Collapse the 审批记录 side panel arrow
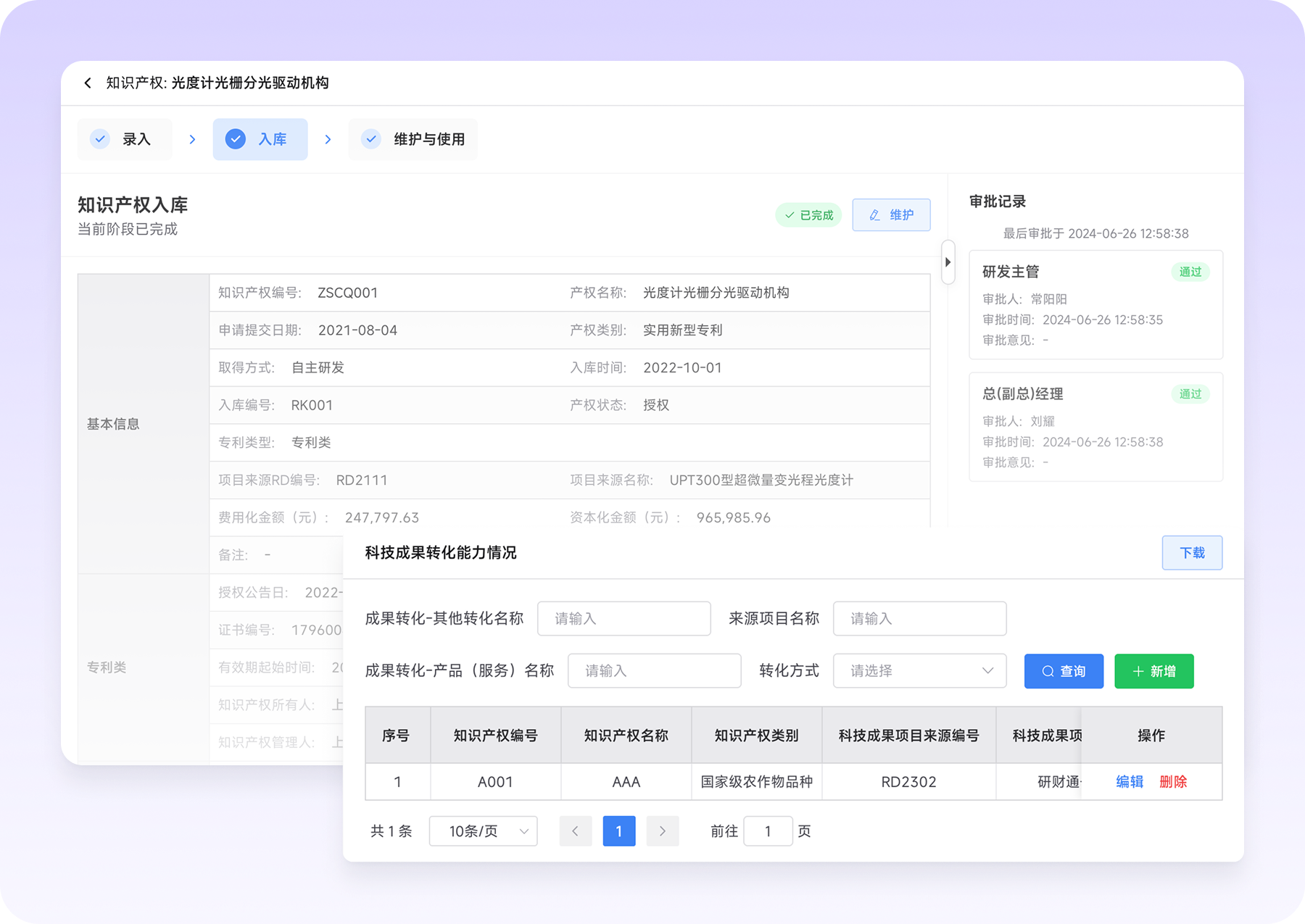 pyautogui.click(x=948, y=262)
